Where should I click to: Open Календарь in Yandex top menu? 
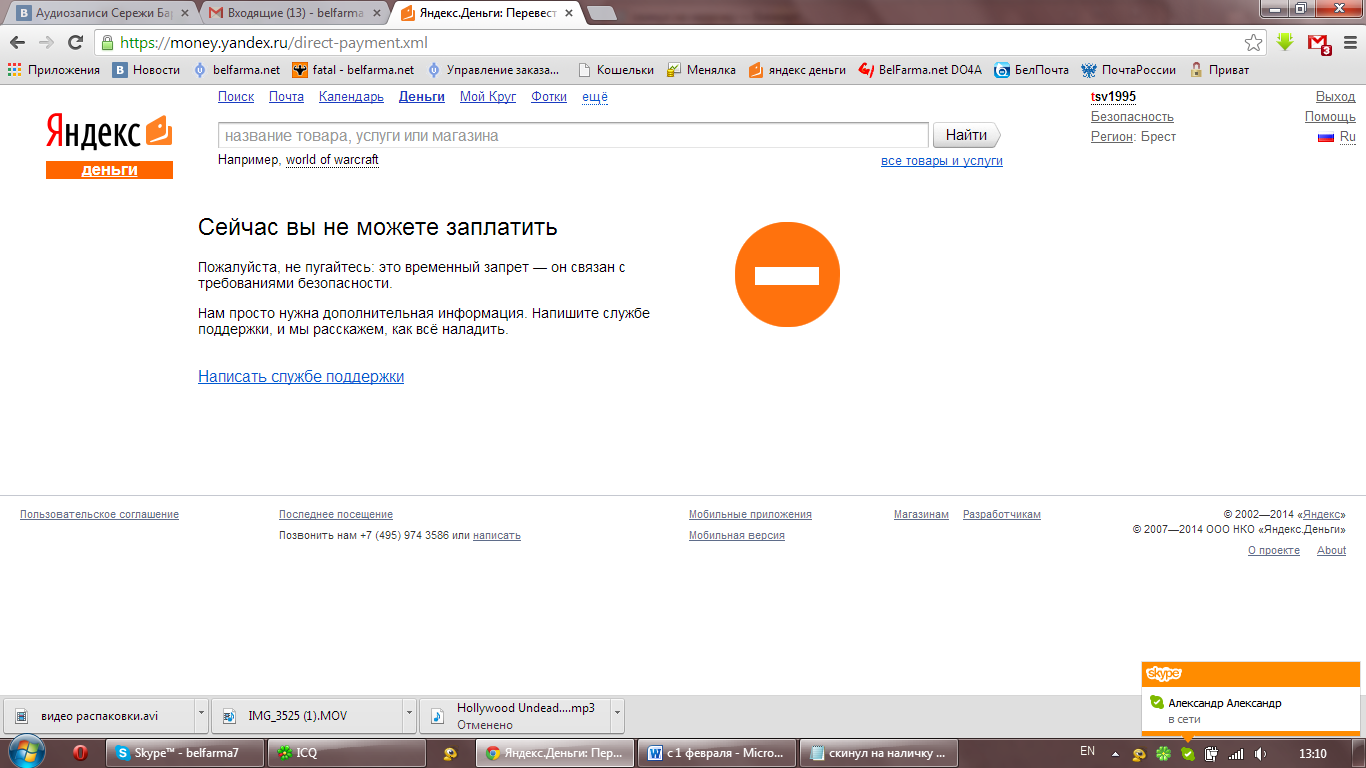[x=351, y=97]
